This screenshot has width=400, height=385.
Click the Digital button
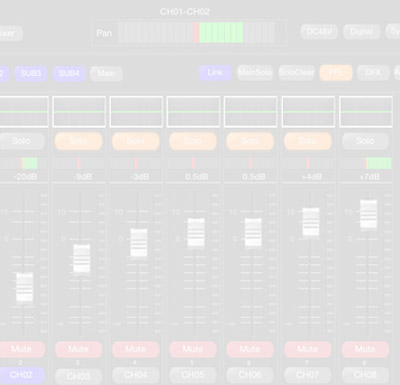click(362, 32)
